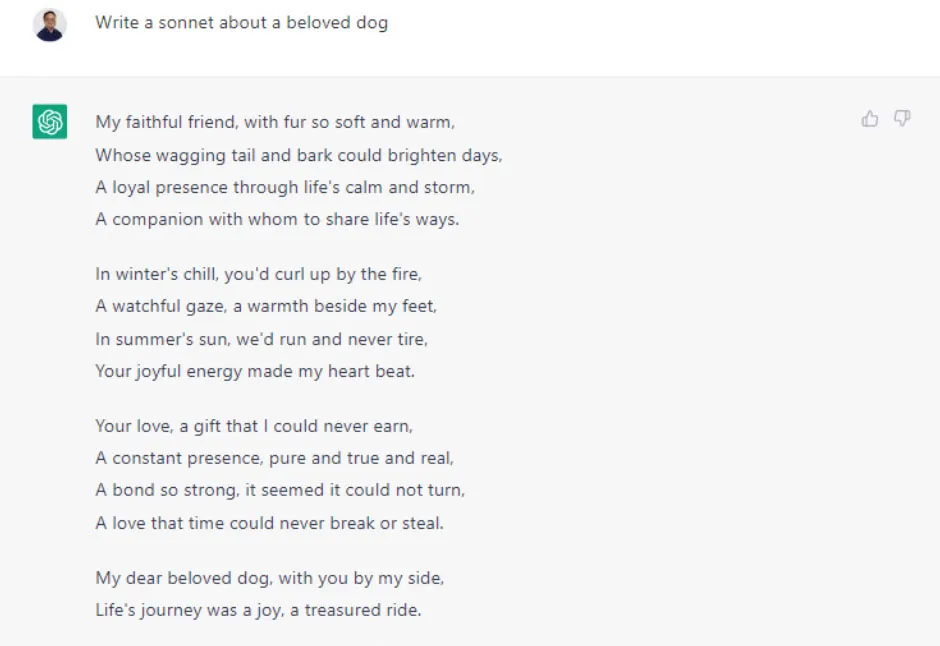This screenshot has width=940, height=646.
Task: Click the line starting "A bond so strong"
Action: 280,490
